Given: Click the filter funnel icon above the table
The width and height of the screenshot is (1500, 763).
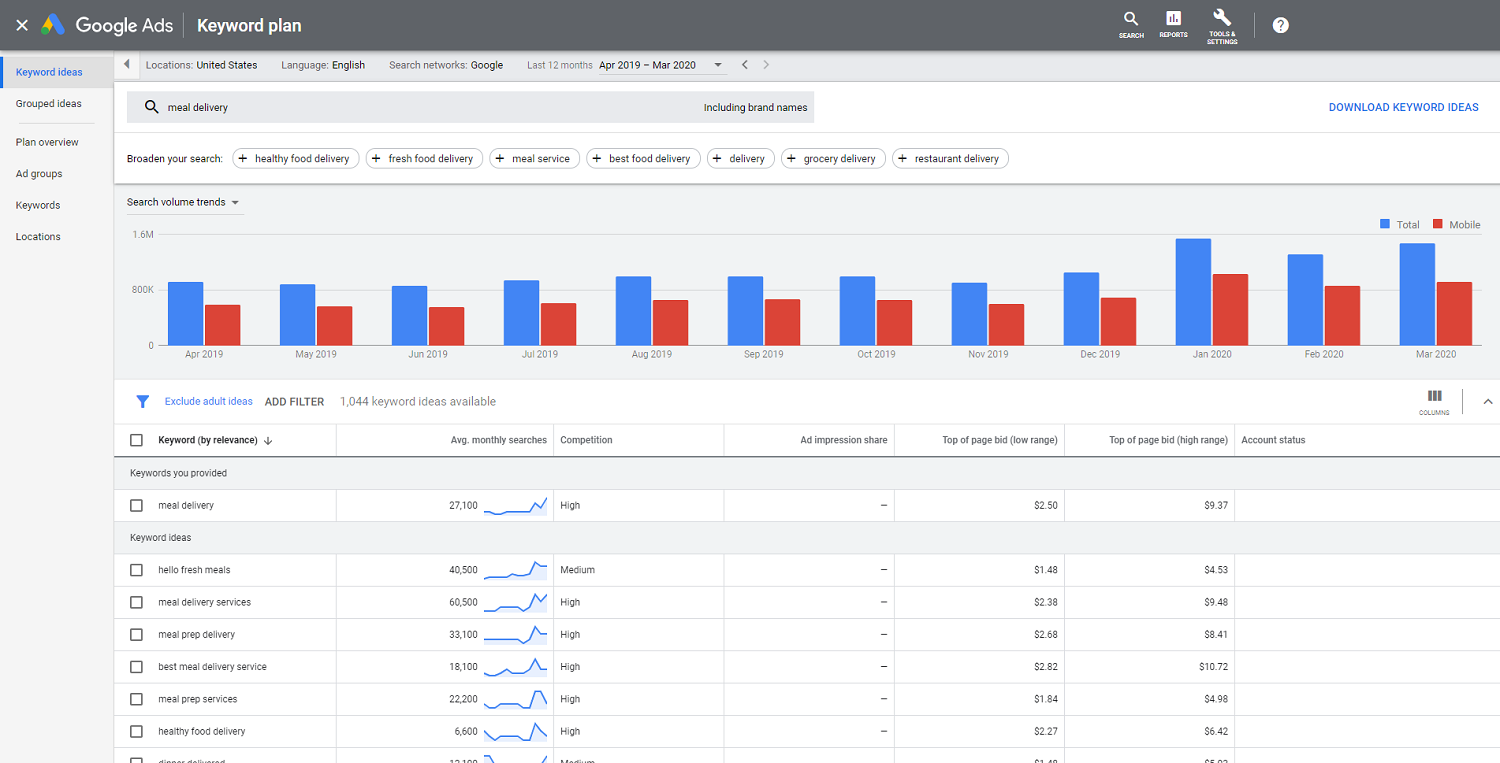Looking at the screenshot, I should pyautogui.click(x=142, y=401).
